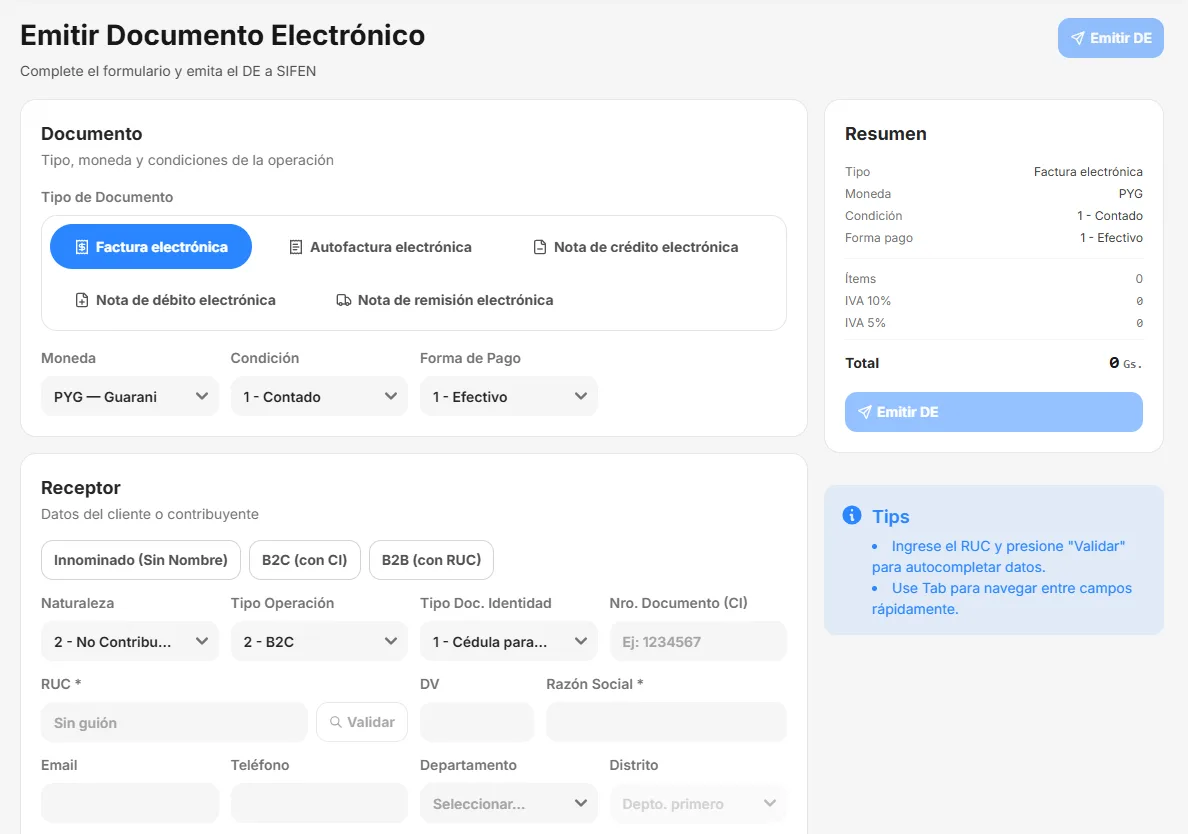Click the 'IVA 10%' row label
The height and width of the screenshot is (834, 1188).
(868, 301)
